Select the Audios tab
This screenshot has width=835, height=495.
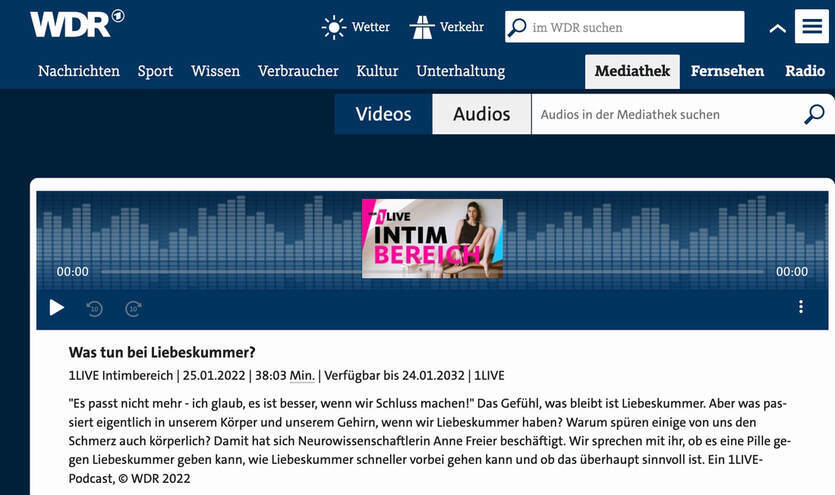(481, 114)
